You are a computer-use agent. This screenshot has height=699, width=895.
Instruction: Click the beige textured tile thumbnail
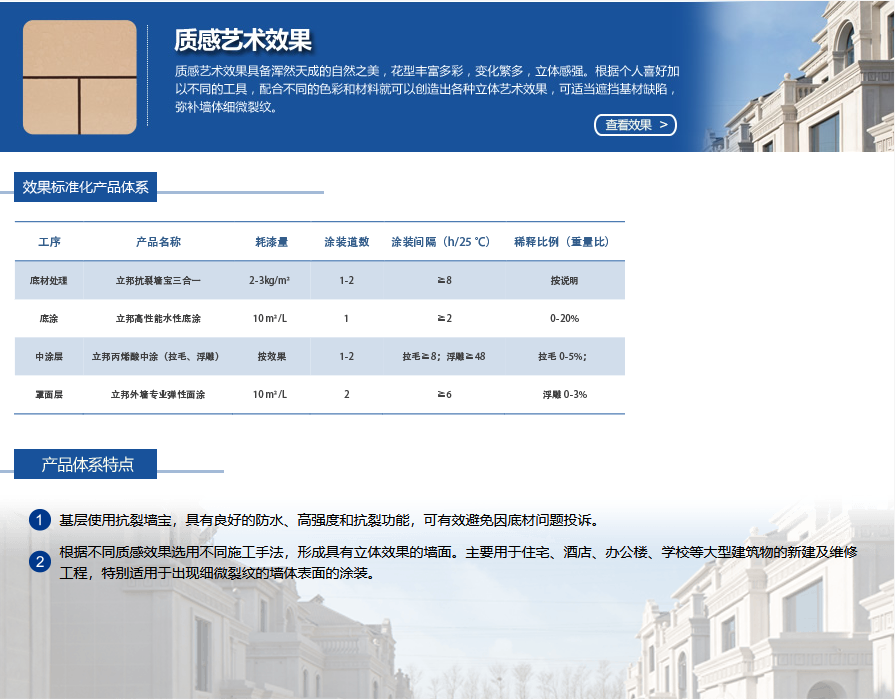tap(79, 77)
